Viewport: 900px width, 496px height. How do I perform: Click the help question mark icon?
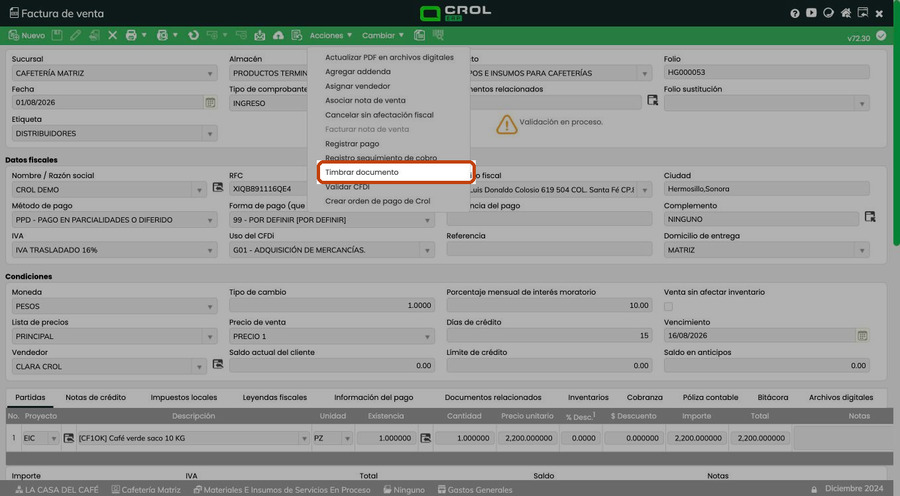coord(794,13)
